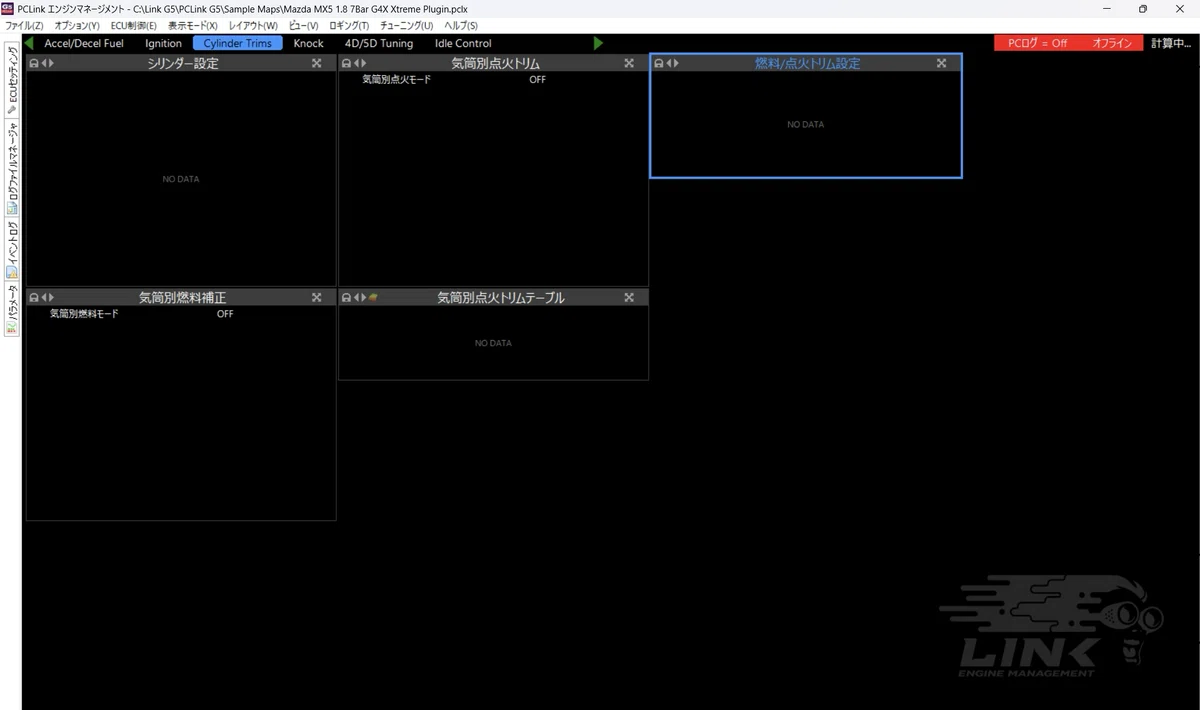Toggle the 気筒別燃料モード OFF setting
The image size is (1200, 710).
click(x=225, y=313)
